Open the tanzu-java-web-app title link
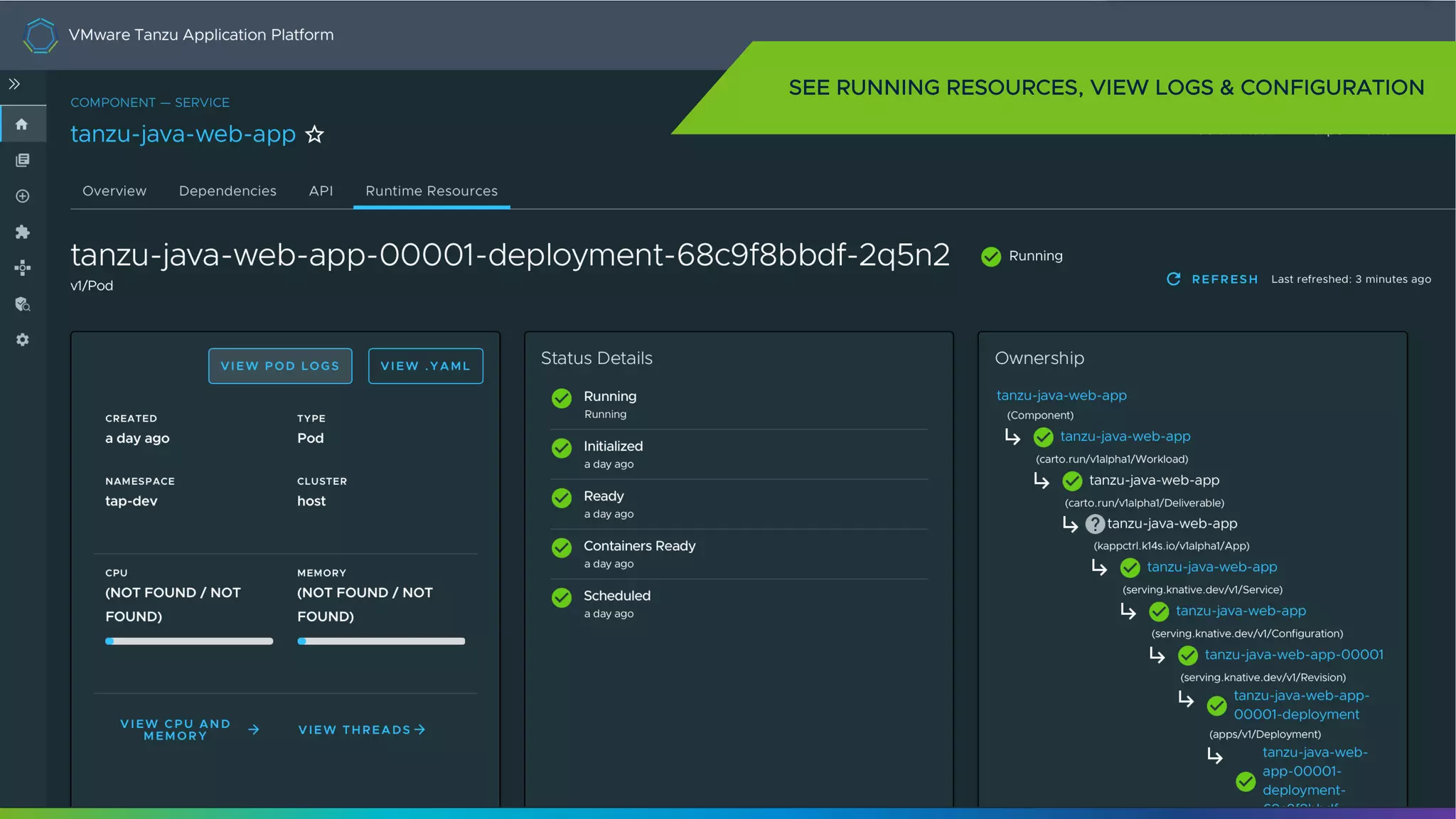Viewport: 1456px width, 819px height. click(183, 134)
